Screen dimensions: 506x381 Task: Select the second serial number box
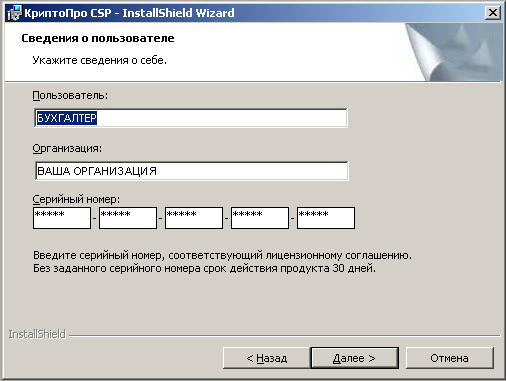[x=128, y=218]
